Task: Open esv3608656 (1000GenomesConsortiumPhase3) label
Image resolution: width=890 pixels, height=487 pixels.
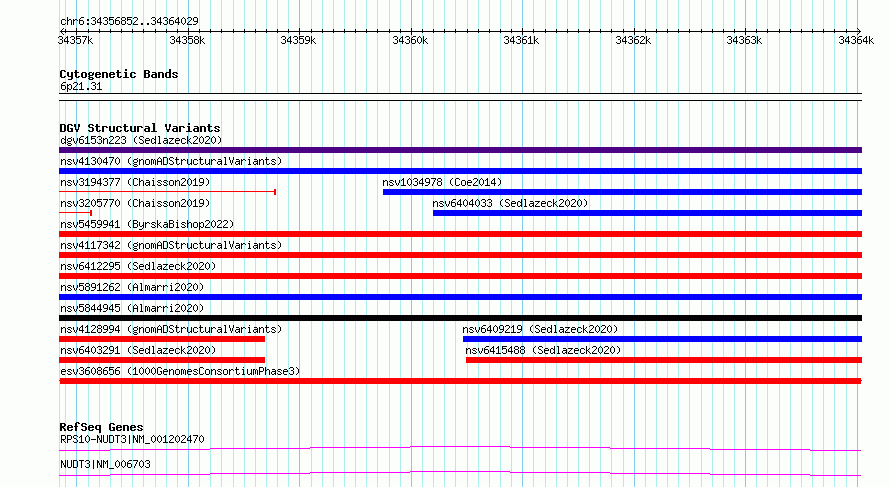Action: pyautogui.click(x=180, y=371)
